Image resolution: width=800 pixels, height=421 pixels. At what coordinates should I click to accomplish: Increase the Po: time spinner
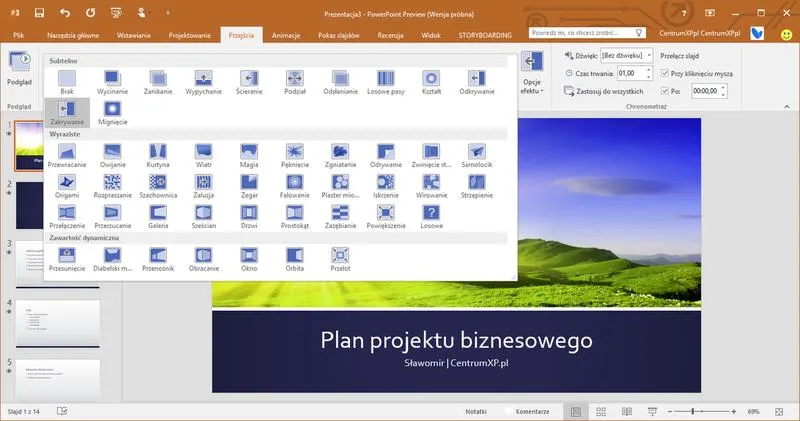[x=723, y=88]
